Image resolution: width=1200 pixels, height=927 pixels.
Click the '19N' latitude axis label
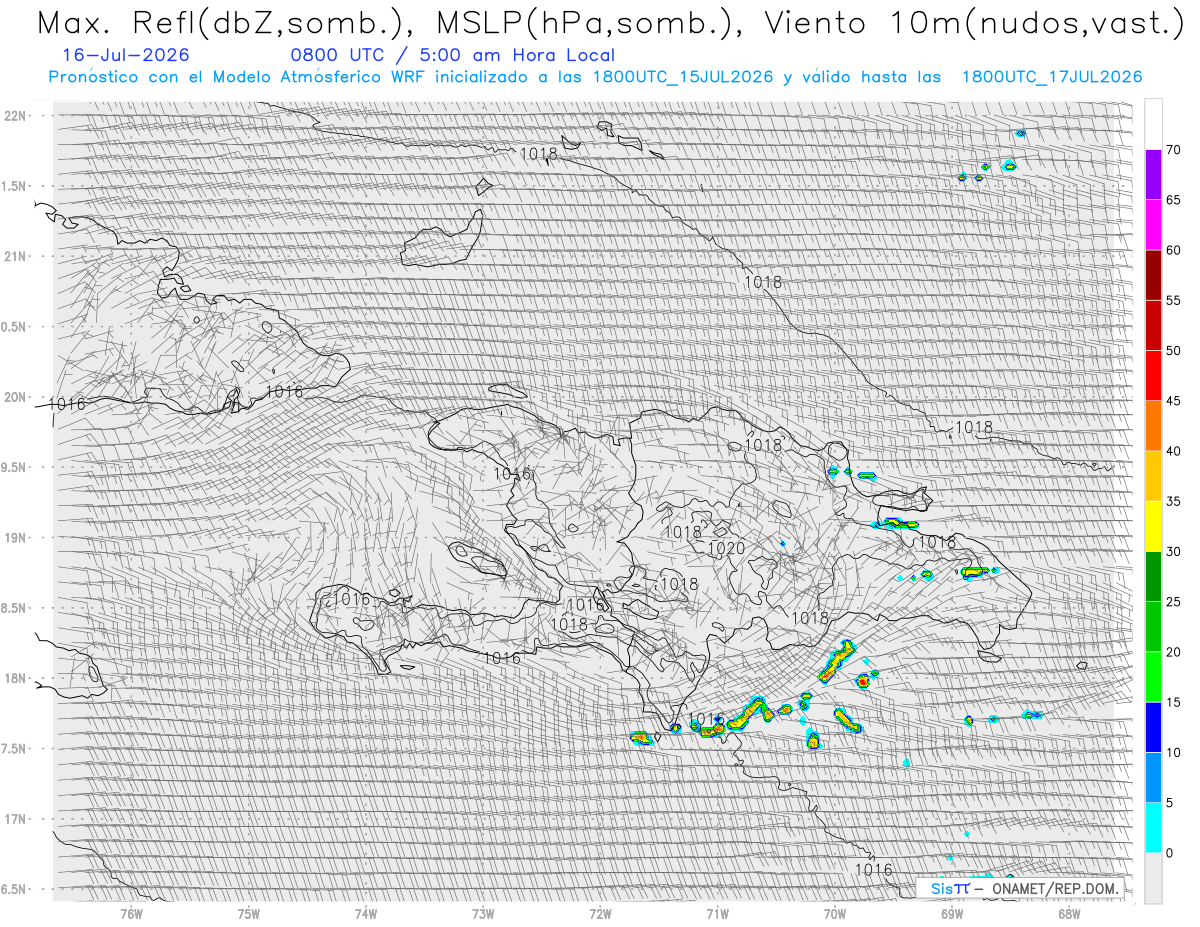pyautogui.click(x=15, y=538)
